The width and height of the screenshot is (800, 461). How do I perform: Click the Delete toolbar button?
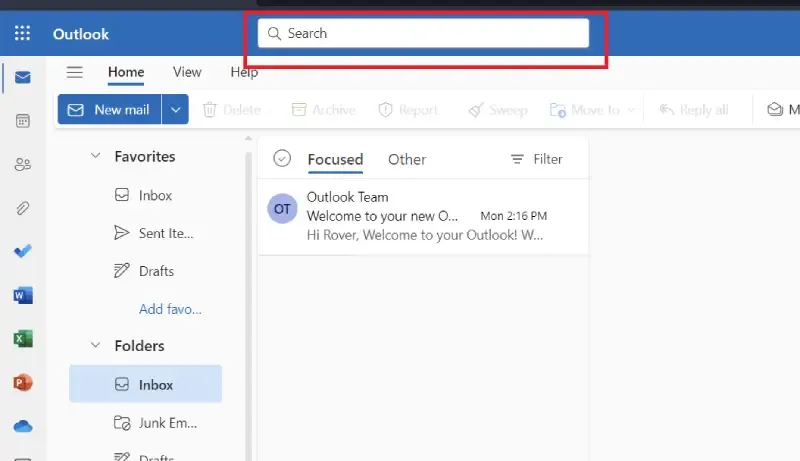[x=232, y=110]
